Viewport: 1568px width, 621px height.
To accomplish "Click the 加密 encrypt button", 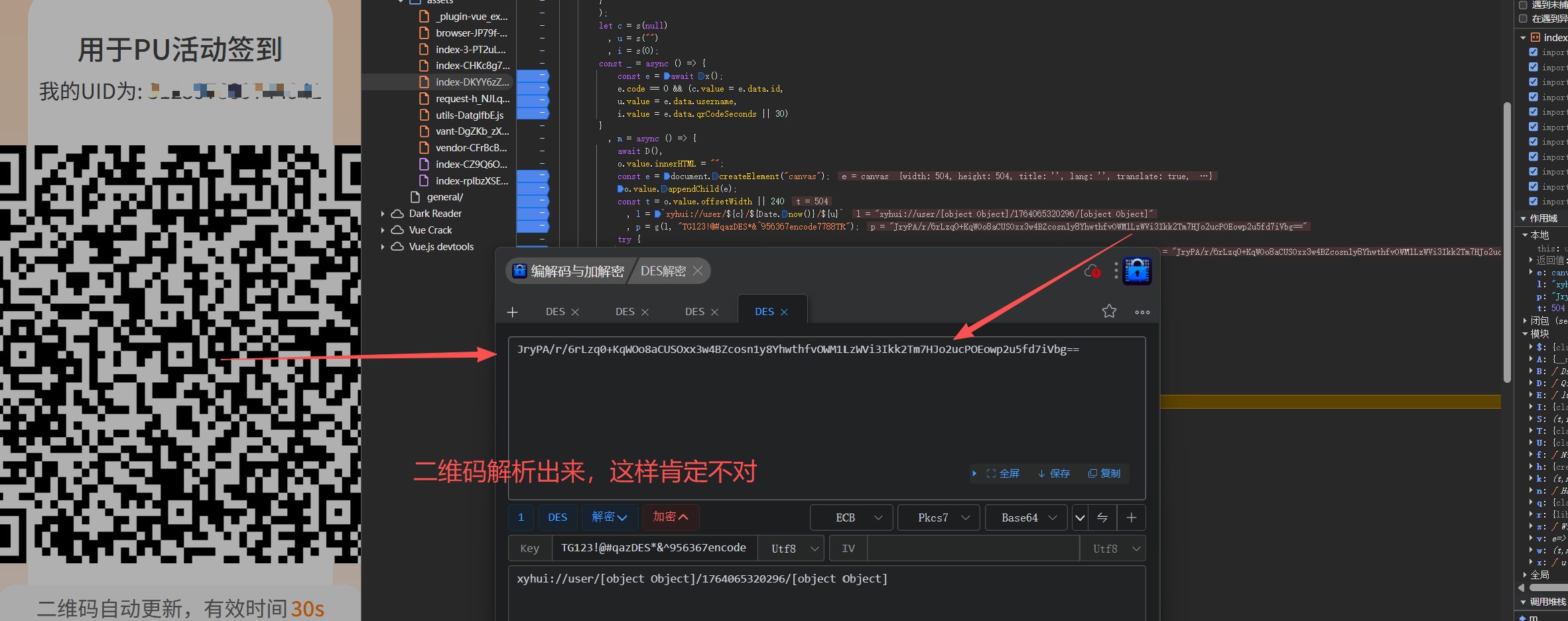I will coord(670,517).
